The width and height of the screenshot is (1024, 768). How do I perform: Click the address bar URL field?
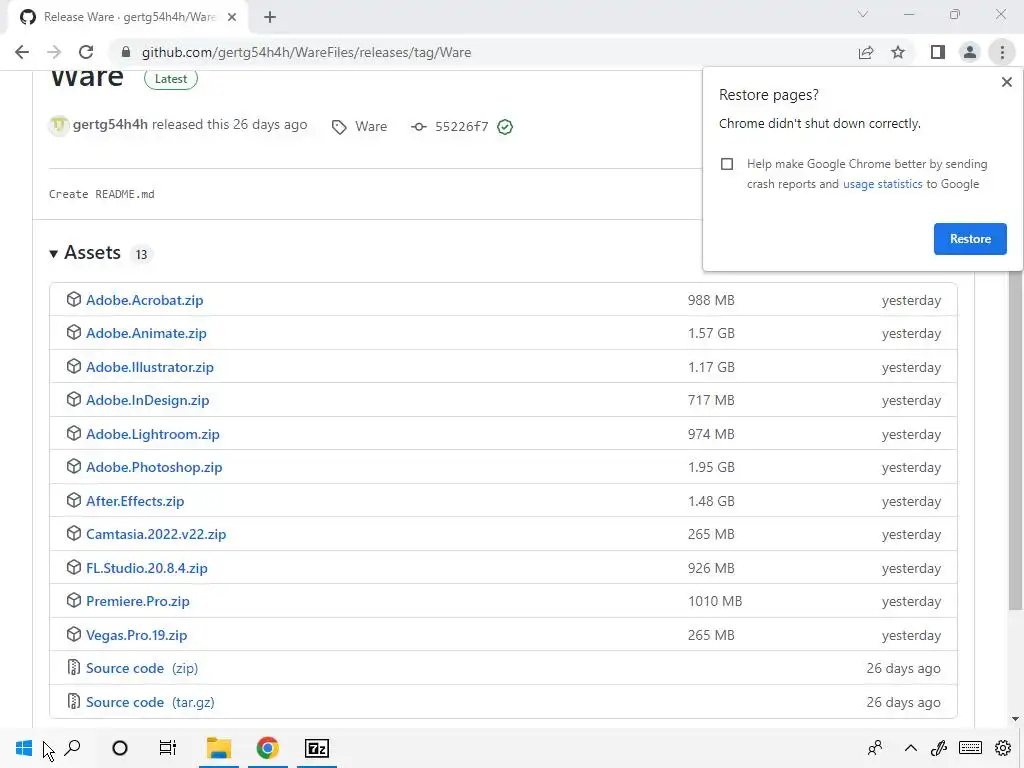[483, 52]
